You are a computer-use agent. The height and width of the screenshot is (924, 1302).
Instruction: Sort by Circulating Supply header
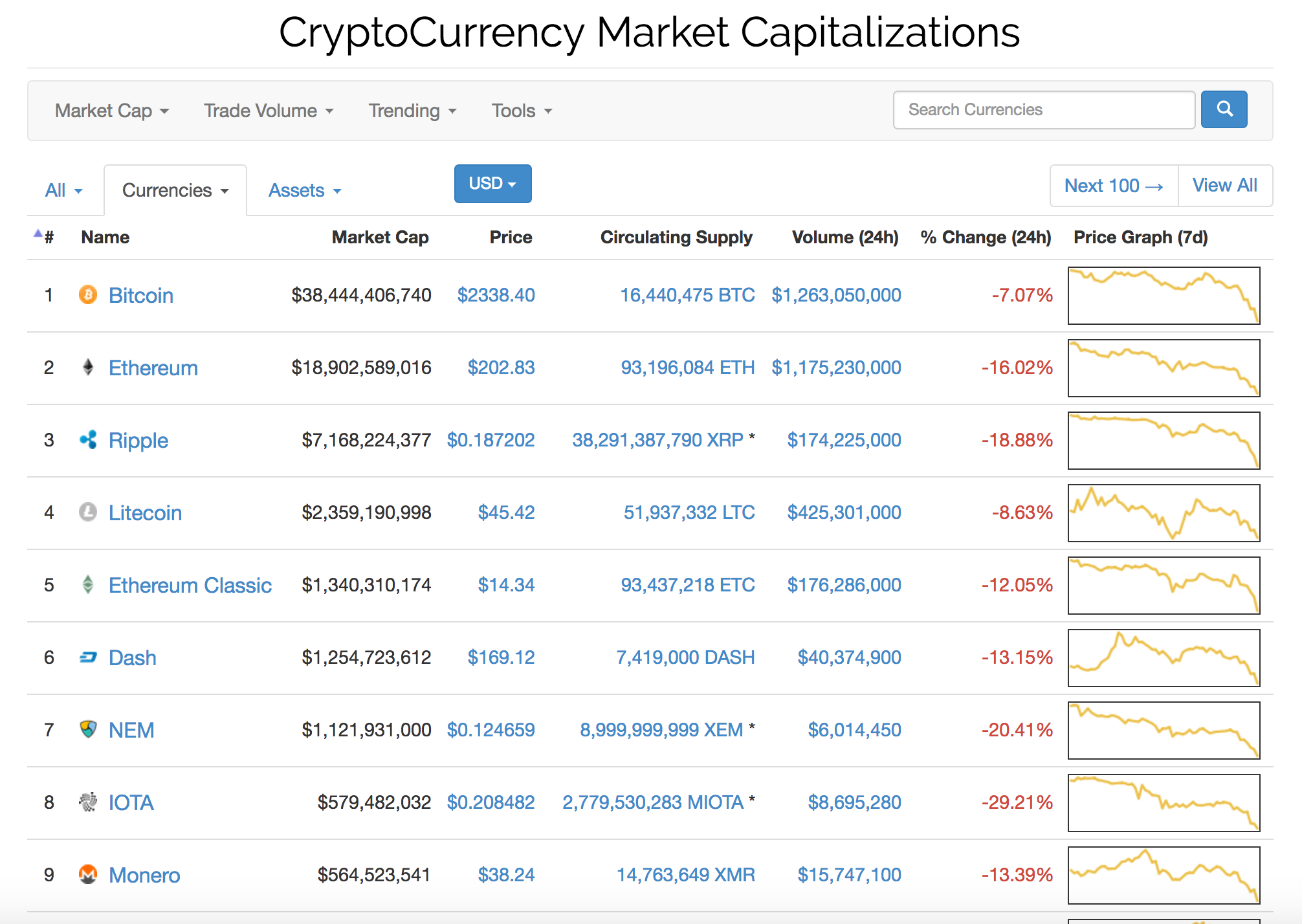tap(676, 237)
